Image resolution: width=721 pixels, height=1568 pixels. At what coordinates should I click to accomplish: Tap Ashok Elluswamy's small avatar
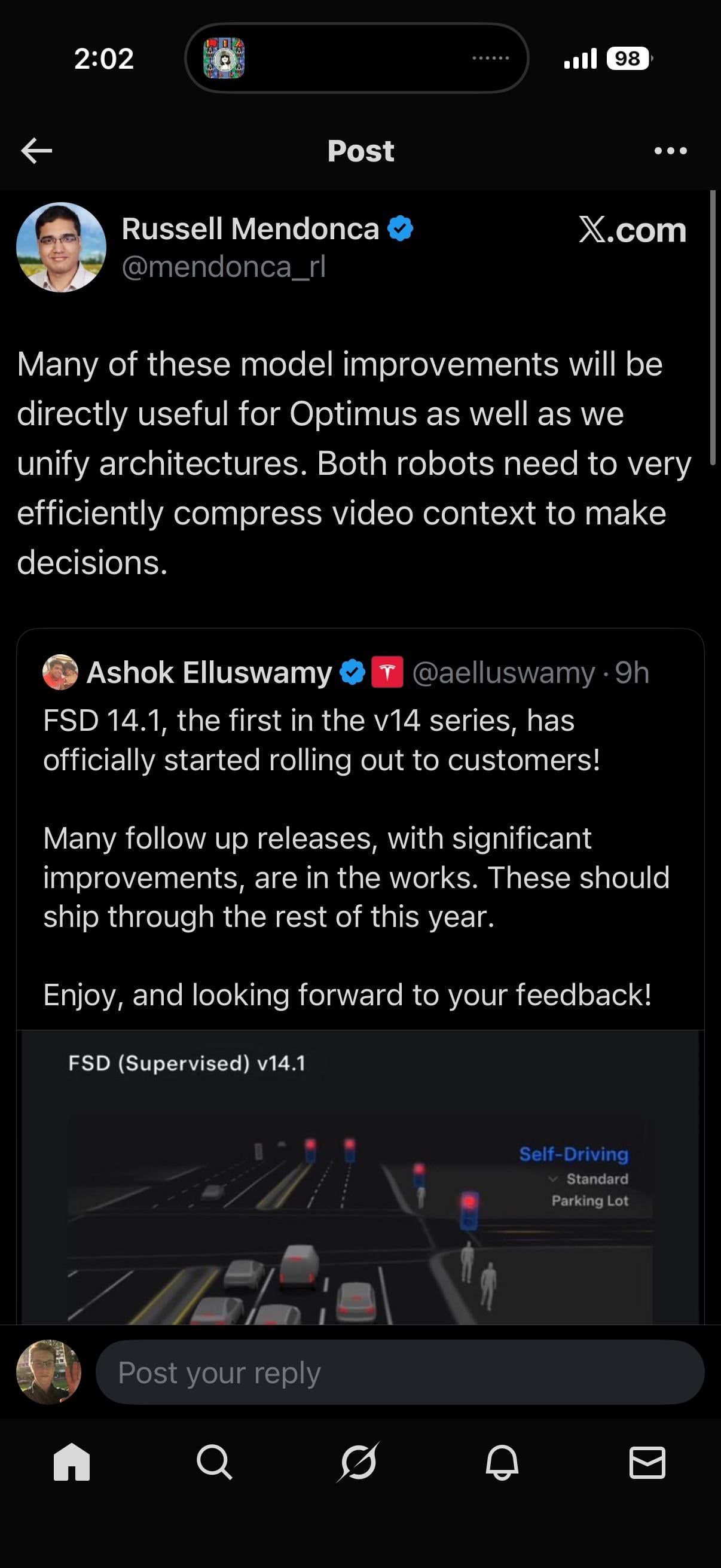click(x=60, y=673)
